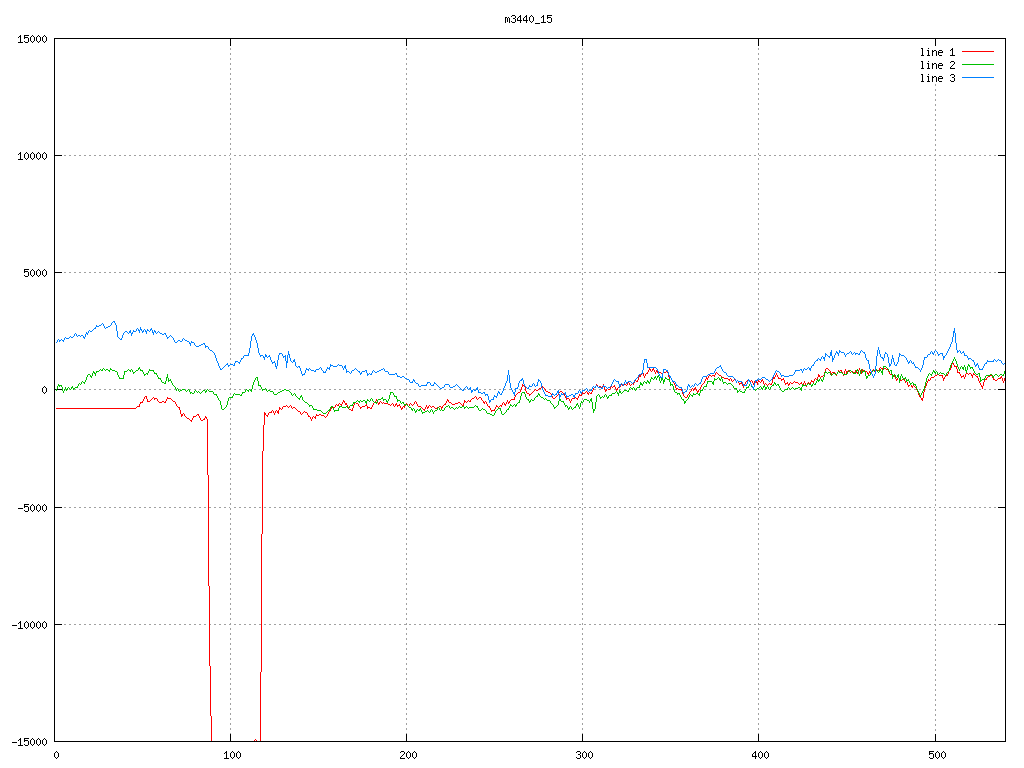The height and width of the screenshot is (768, 1024).
Task: Click the blue line's peak near x=510
Action: [954, 329]
